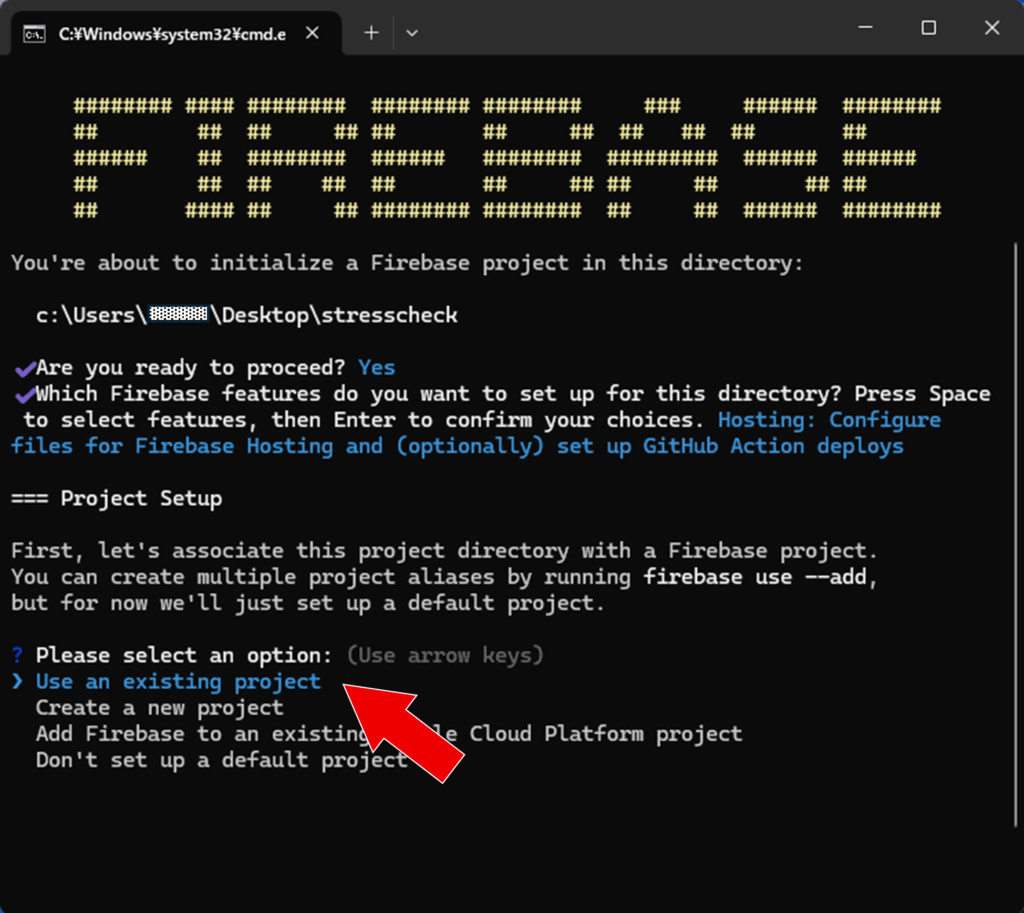
Task: Click the Desktop\stresscheck directory path
Action: [x=247, y=315]
